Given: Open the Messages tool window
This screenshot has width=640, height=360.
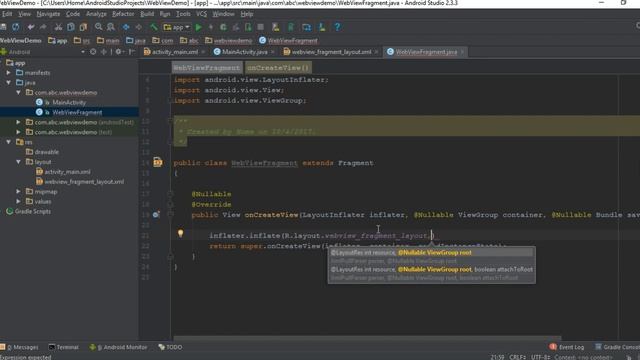Looking at the screenshot, I should (x=20, y=347).
